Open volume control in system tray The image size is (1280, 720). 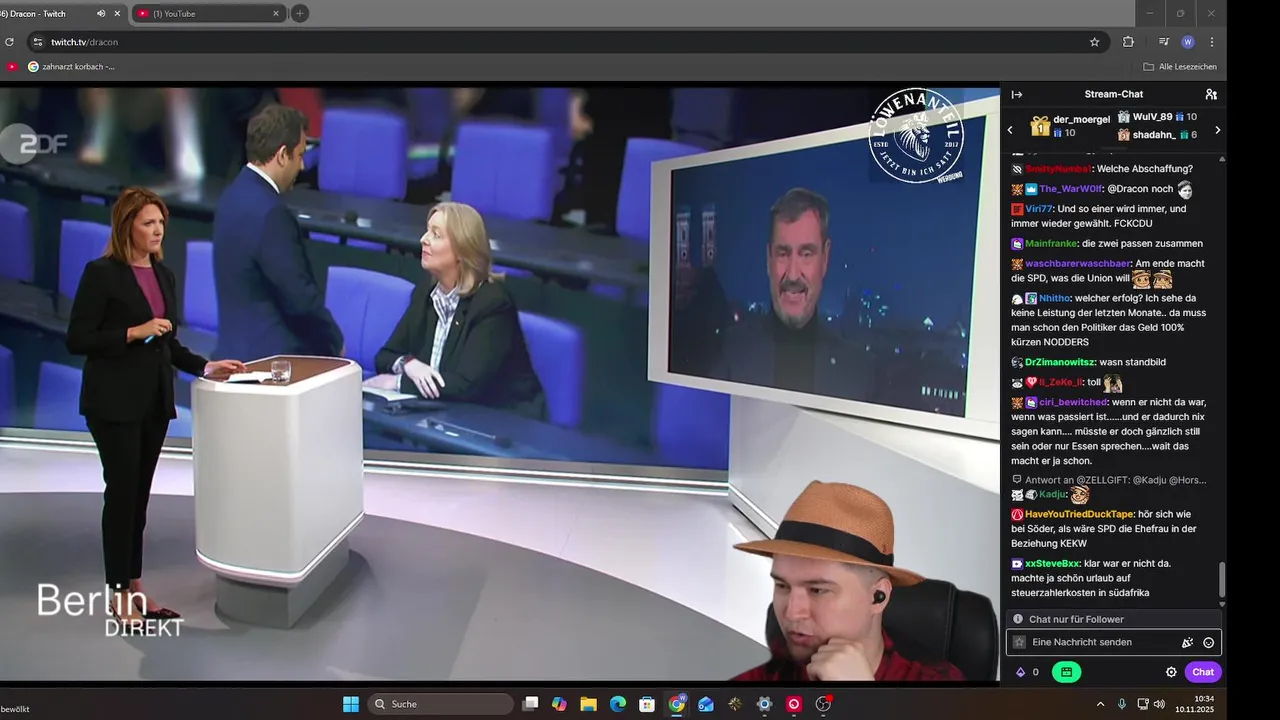(1159, 704)
